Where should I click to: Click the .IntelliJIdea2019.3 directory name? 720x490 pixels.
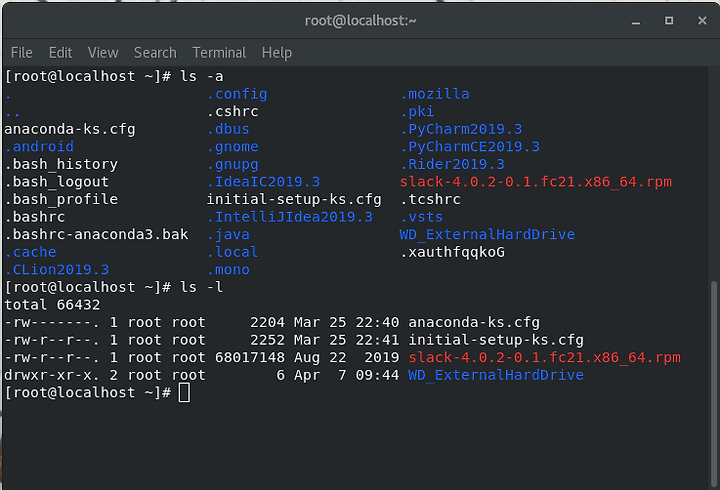(290, 217)
